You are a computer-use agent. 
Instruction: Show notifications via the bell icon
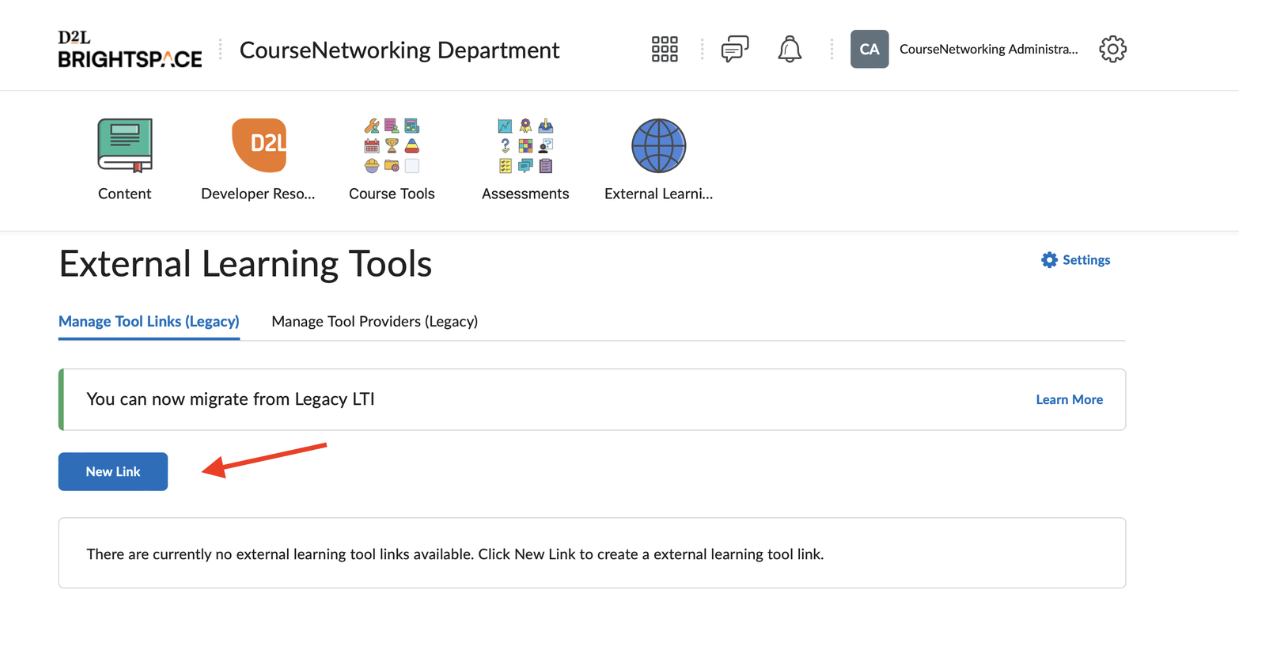tap(790, 49)
